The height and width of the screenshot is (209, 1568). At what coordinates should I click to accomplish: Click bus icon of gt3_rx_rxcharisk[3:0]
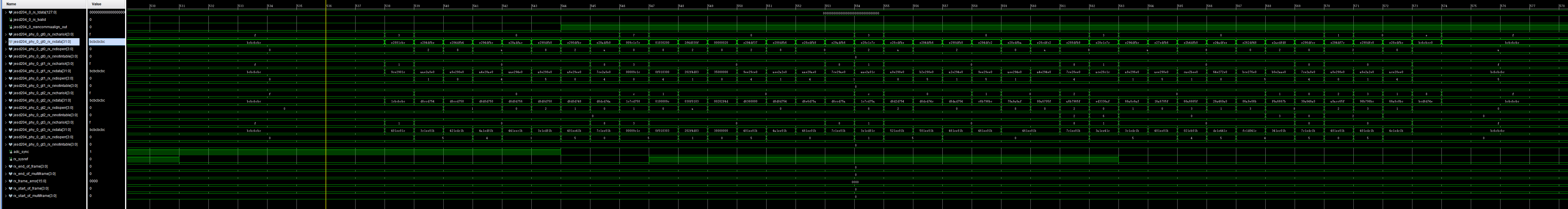coord(11,122)
